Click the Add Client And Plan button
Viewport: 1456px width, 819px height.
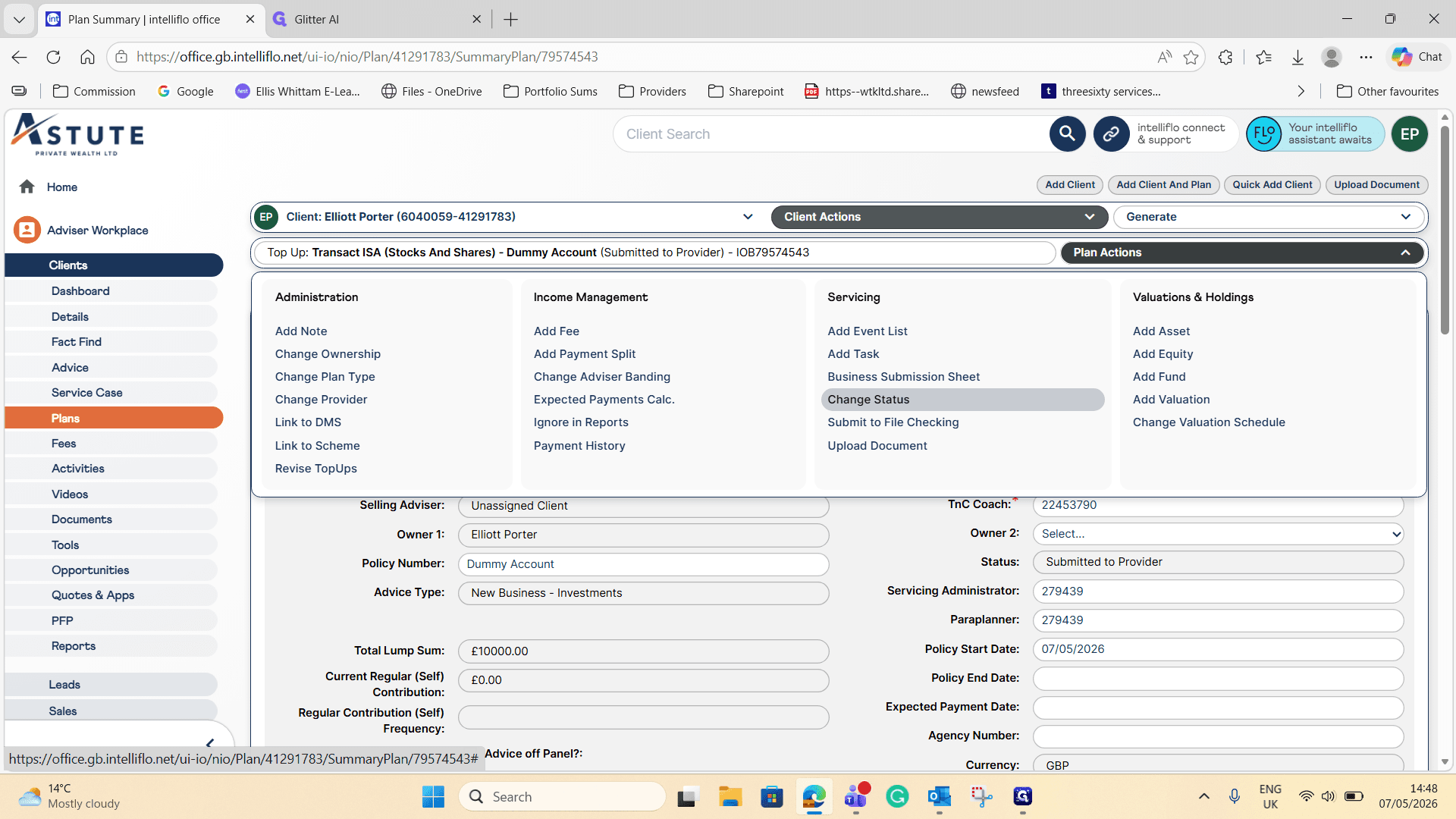1163,185
